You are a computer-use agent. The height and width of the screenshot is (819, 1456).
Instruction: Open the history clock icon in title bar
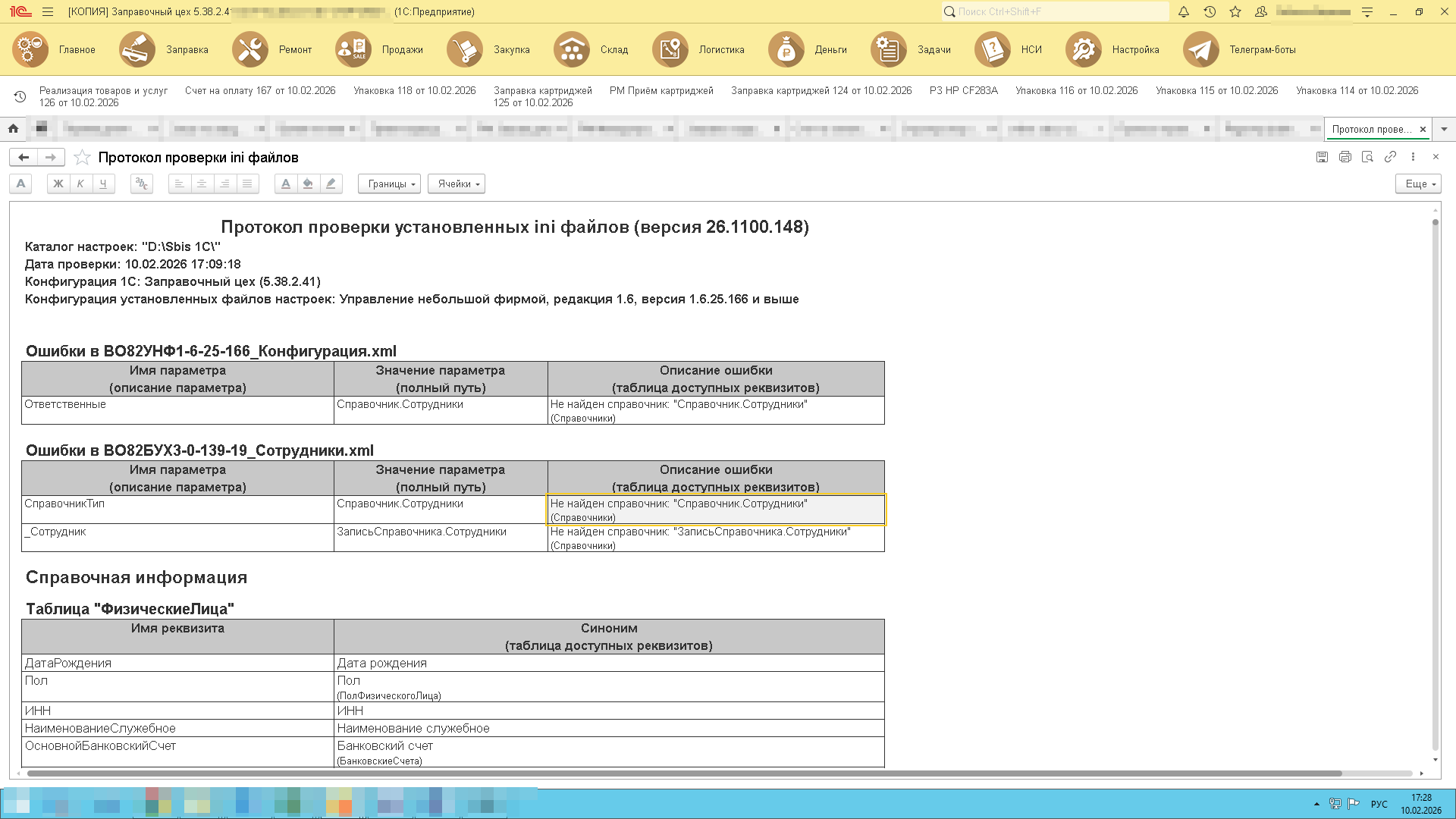[x=1210, y=12]
